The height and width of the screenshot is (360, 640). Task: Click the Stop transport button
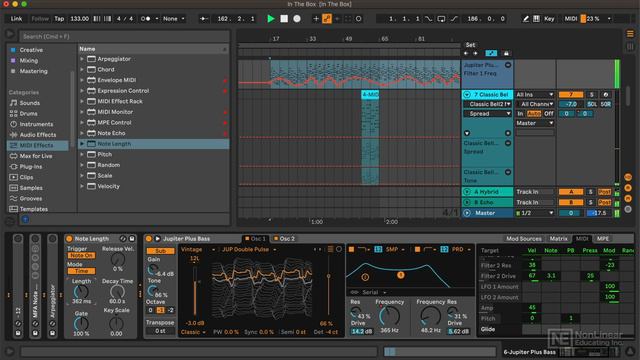[284, 19]
